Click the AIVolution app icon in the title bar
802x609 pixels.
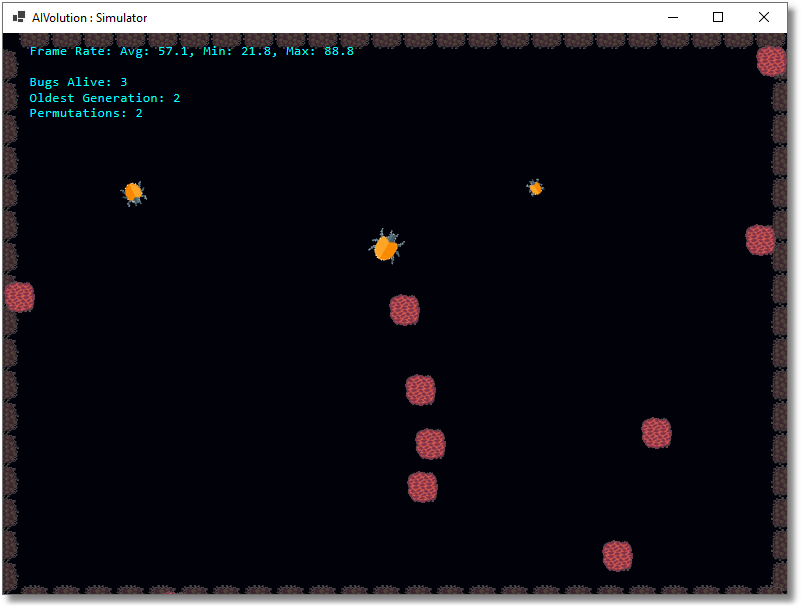click(19, 17)
